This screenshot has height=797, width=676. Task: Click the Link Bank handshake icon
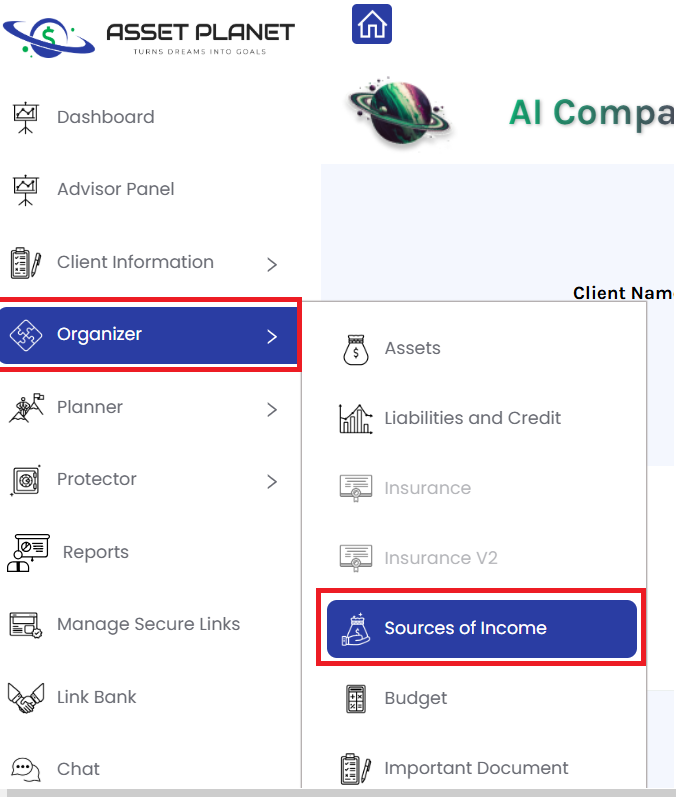[x=25, y=697]
